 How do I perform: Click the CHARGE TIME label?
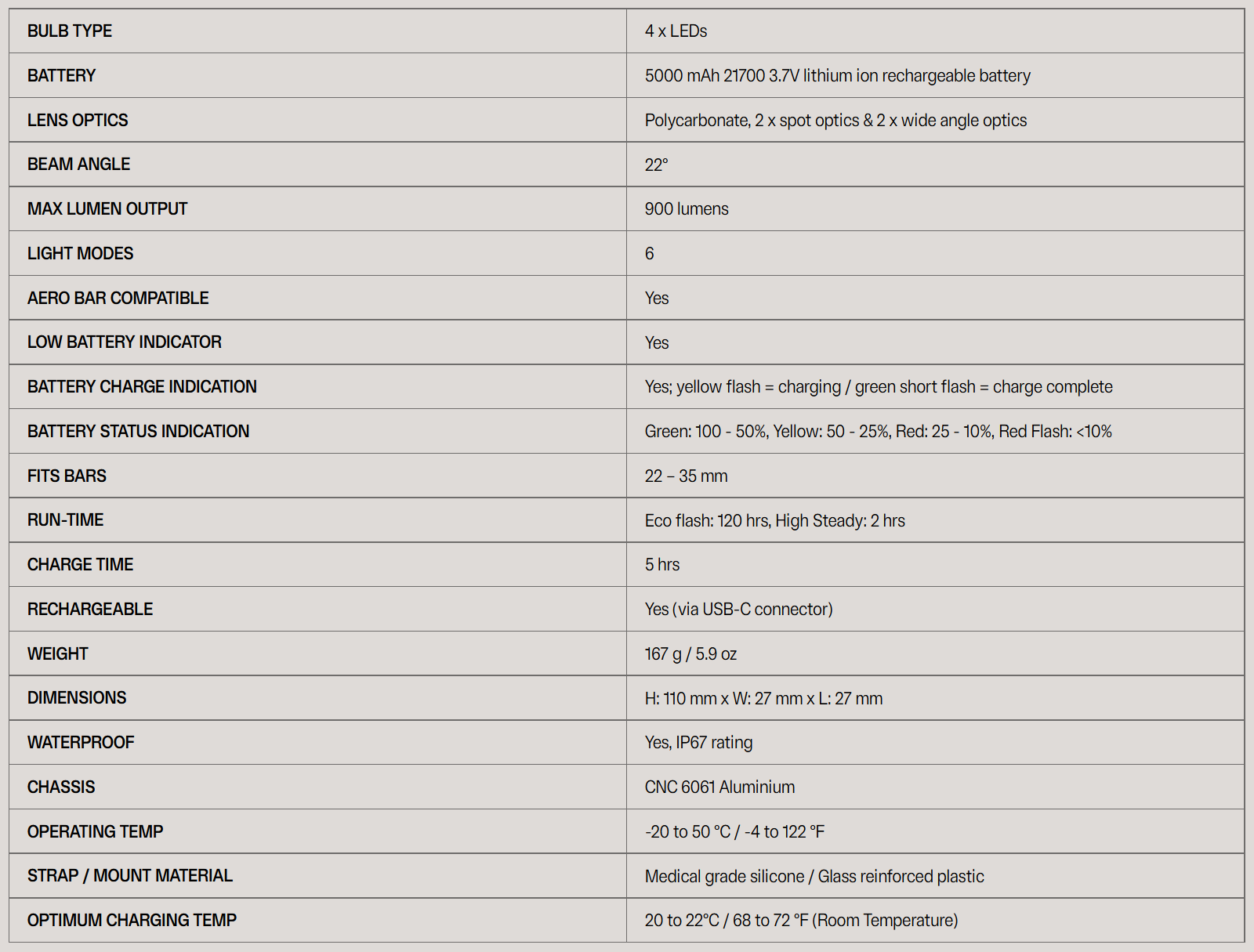(x=80, y=565)
